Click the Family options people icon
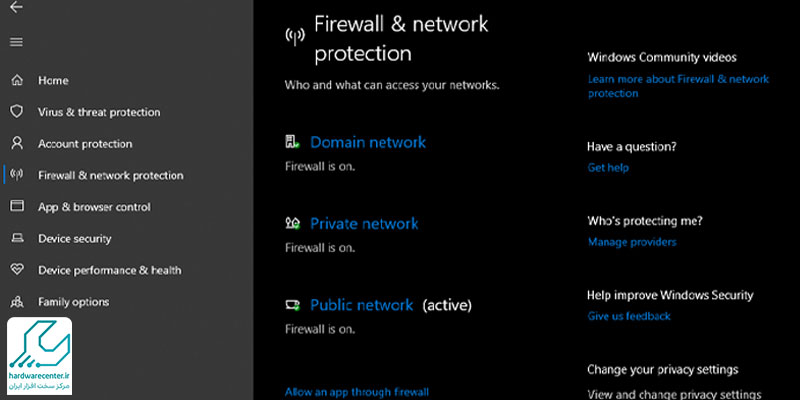800x400 pixels. (x=17, y=302)
